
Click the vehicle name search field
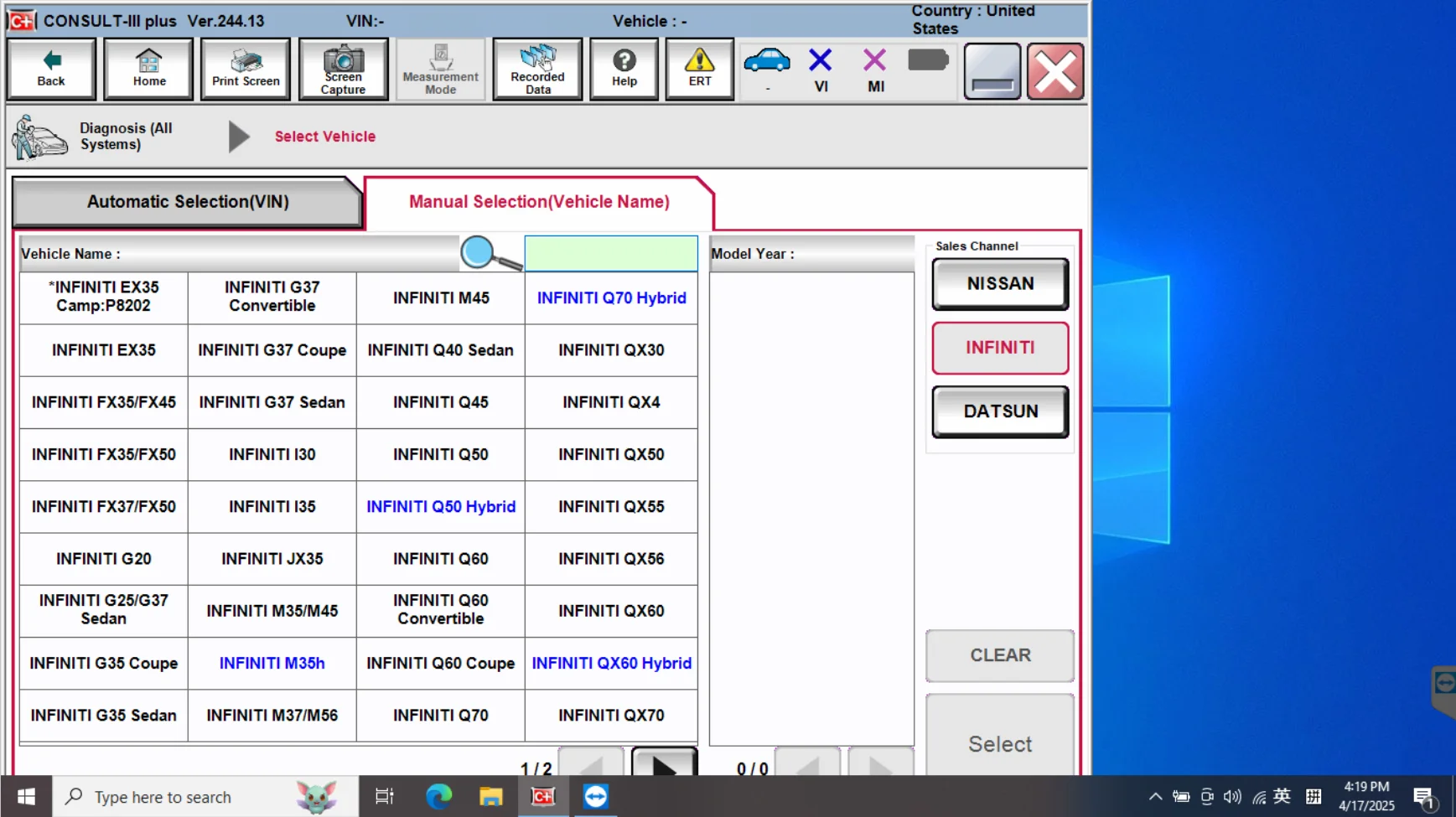pos(611,253)
